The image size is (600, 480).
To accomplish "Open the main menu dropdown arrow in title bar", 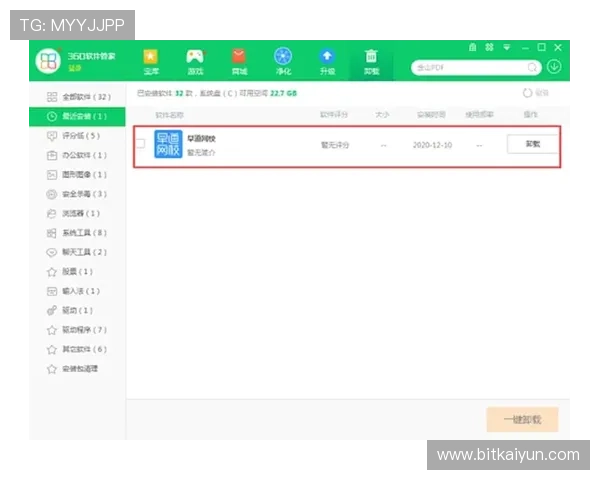I will click(x=507, y=47).
